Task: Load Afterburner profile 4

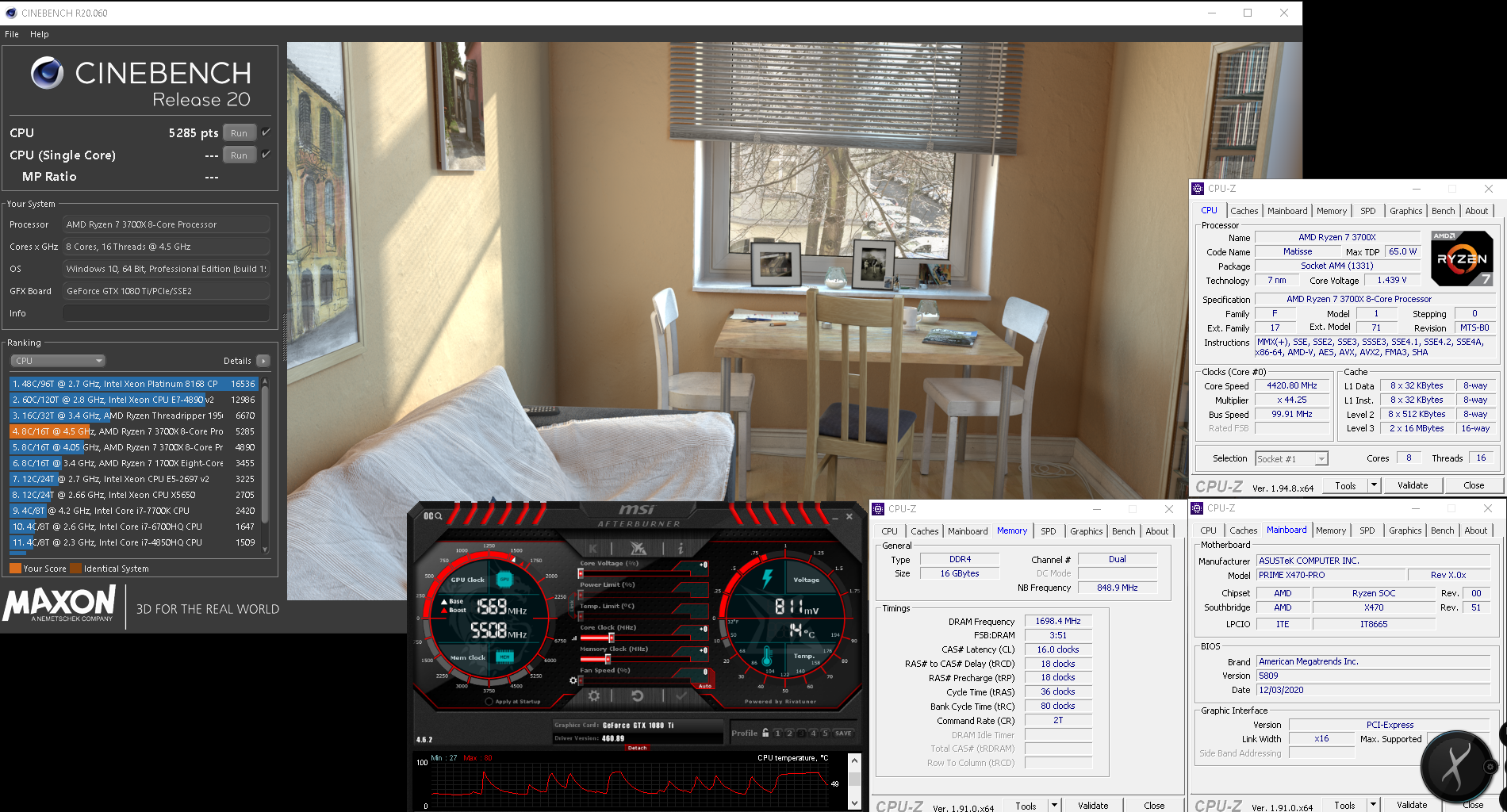Action: click(813, 733)
